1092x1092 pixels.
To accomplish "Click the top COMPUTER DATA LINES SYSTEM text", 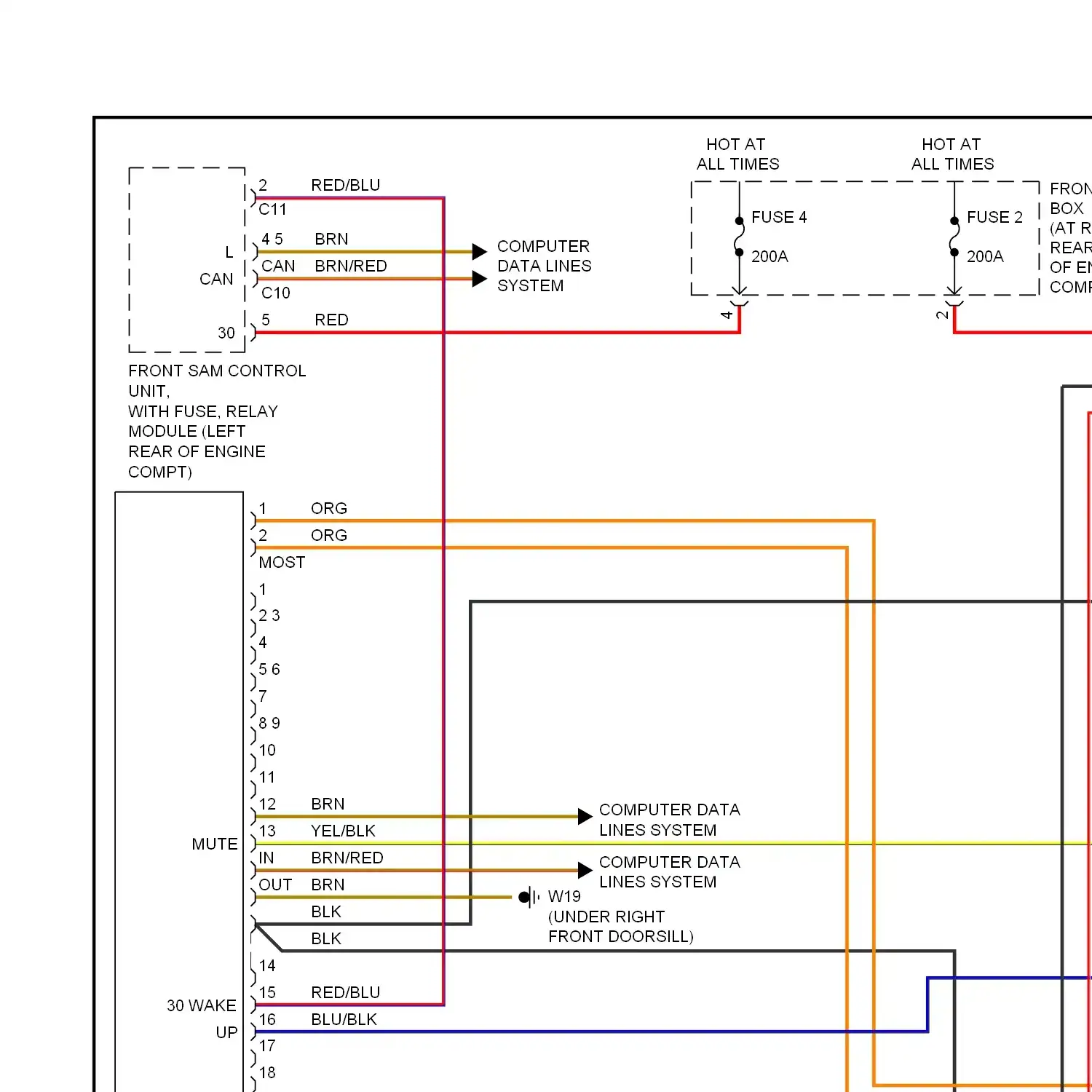I will [545, 266].
